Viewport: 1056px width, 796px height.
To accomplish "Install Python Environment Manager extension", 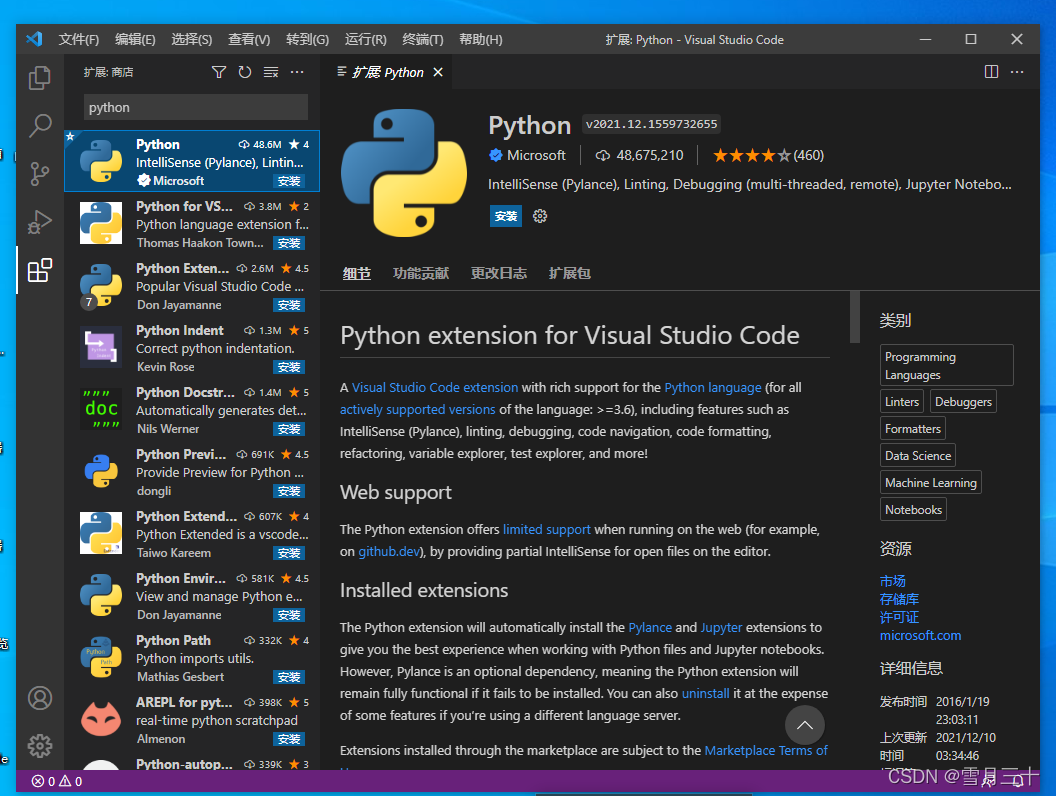I will click(x=289, y=615).
